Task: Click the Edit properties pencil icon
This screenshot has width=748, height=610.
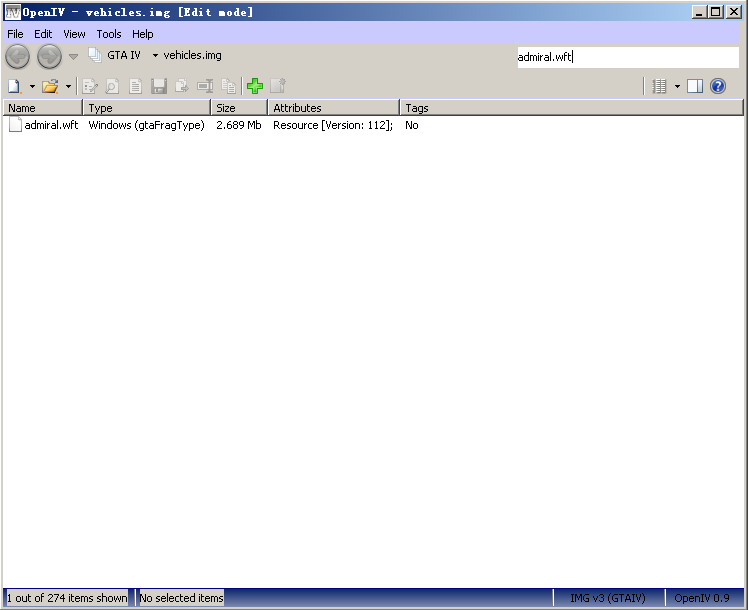Action: pyautogui.click(x=90, y=86)
